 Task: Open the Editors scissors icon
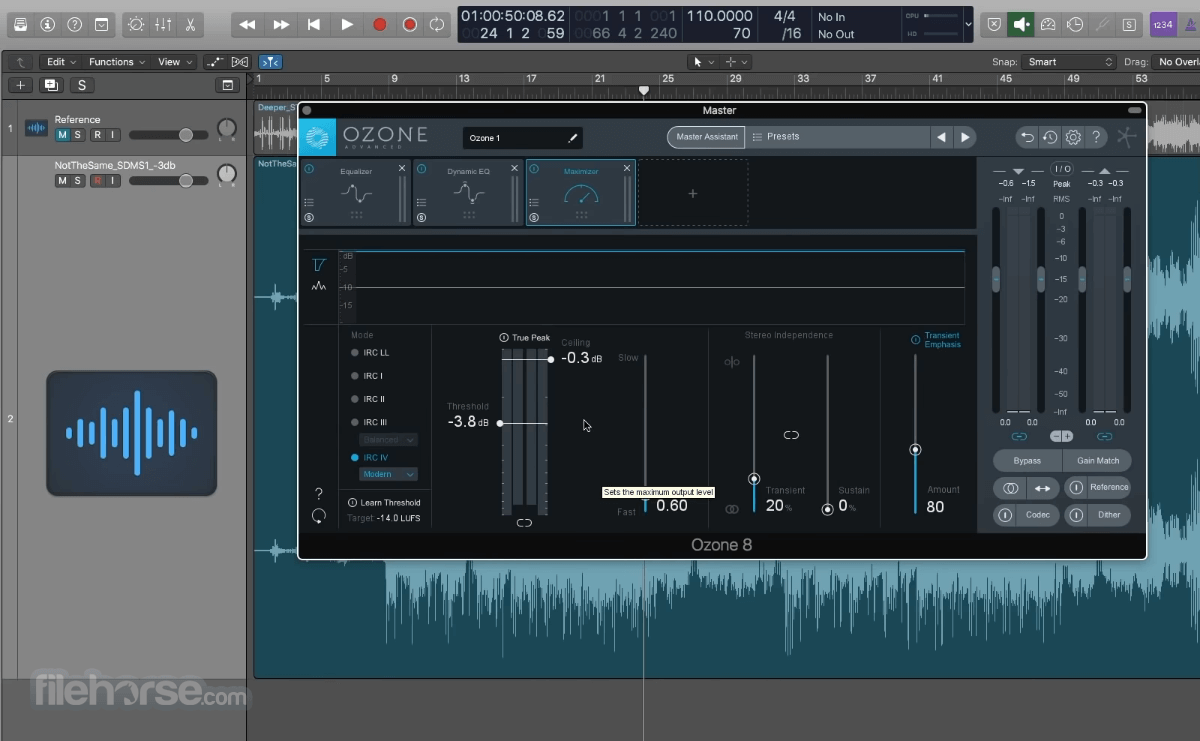pos(190,24)
